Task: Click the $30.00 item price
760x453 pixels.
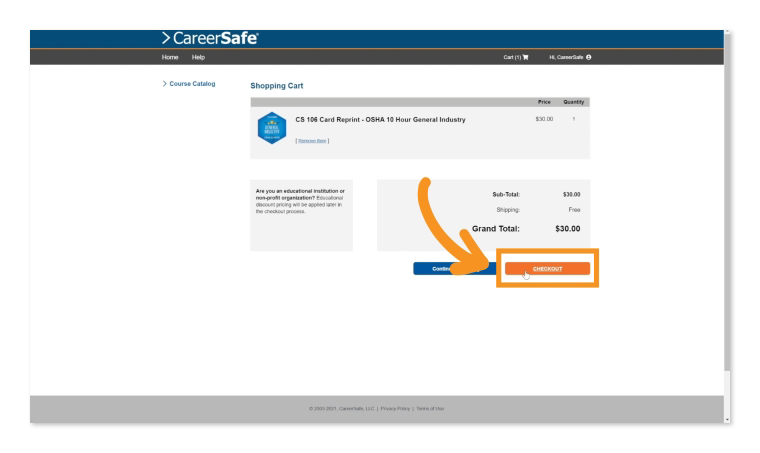Action: click(544, 119)
